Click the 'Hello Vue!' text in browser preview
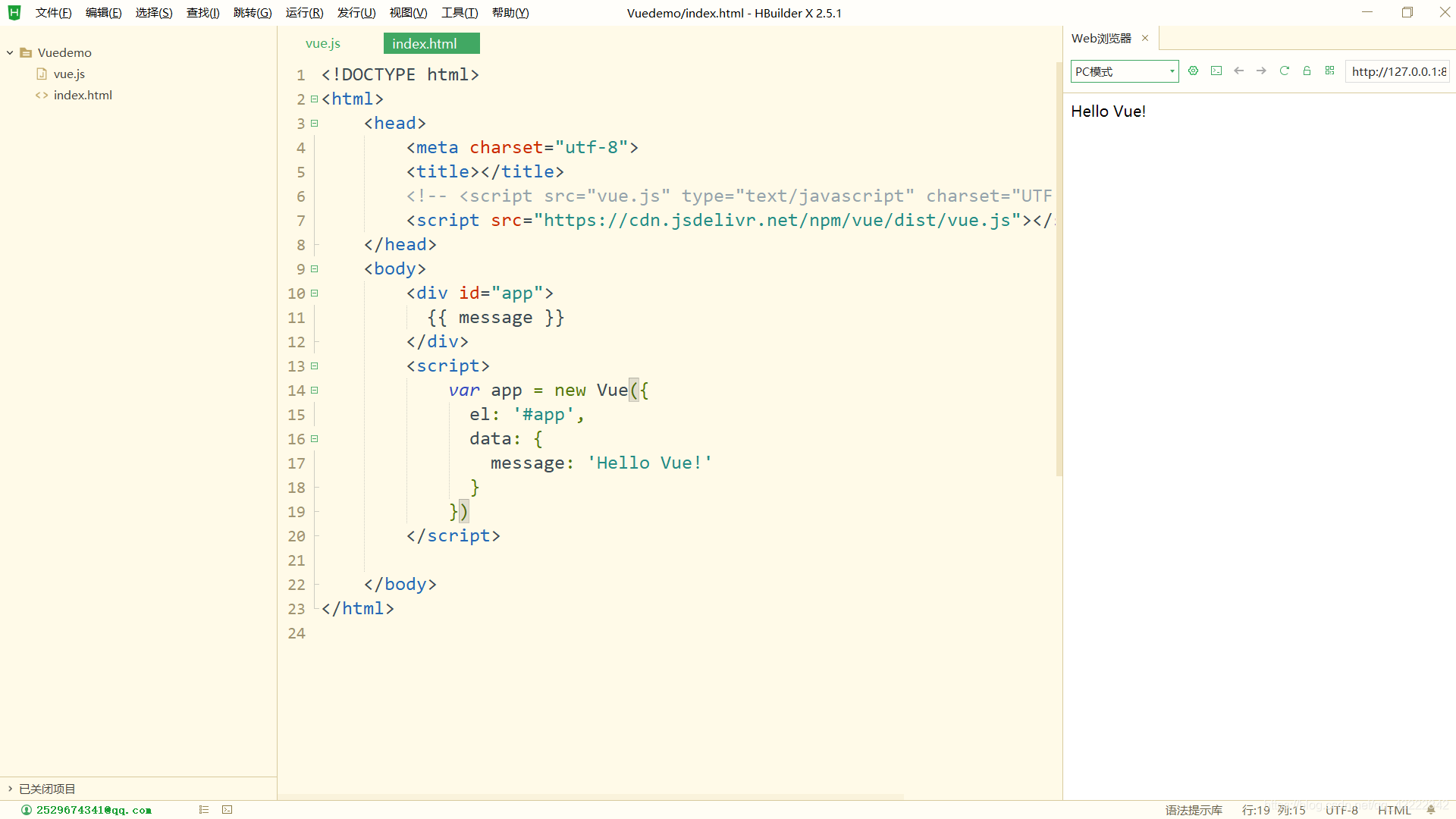Viewport: 1456px width, 819px height. click(x=1108, y=111)
